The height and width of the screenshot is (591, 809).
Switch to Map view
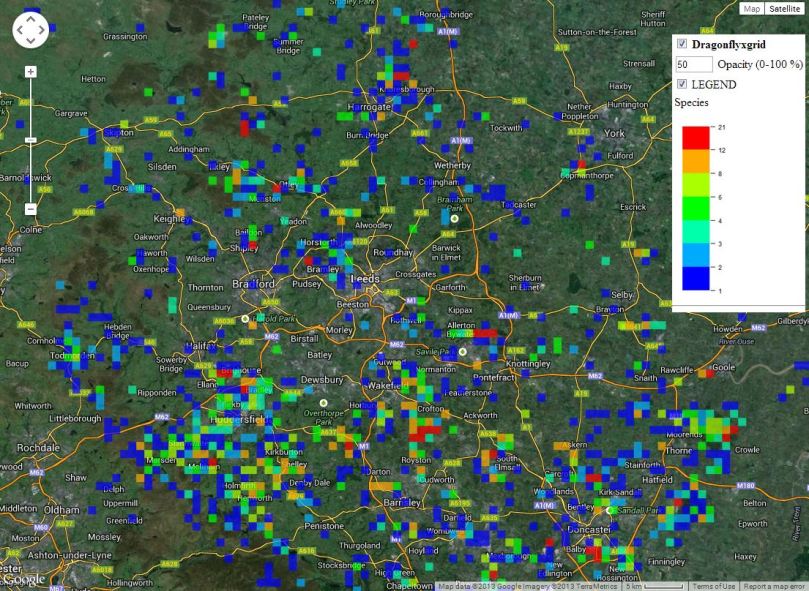tap(751, 8)
